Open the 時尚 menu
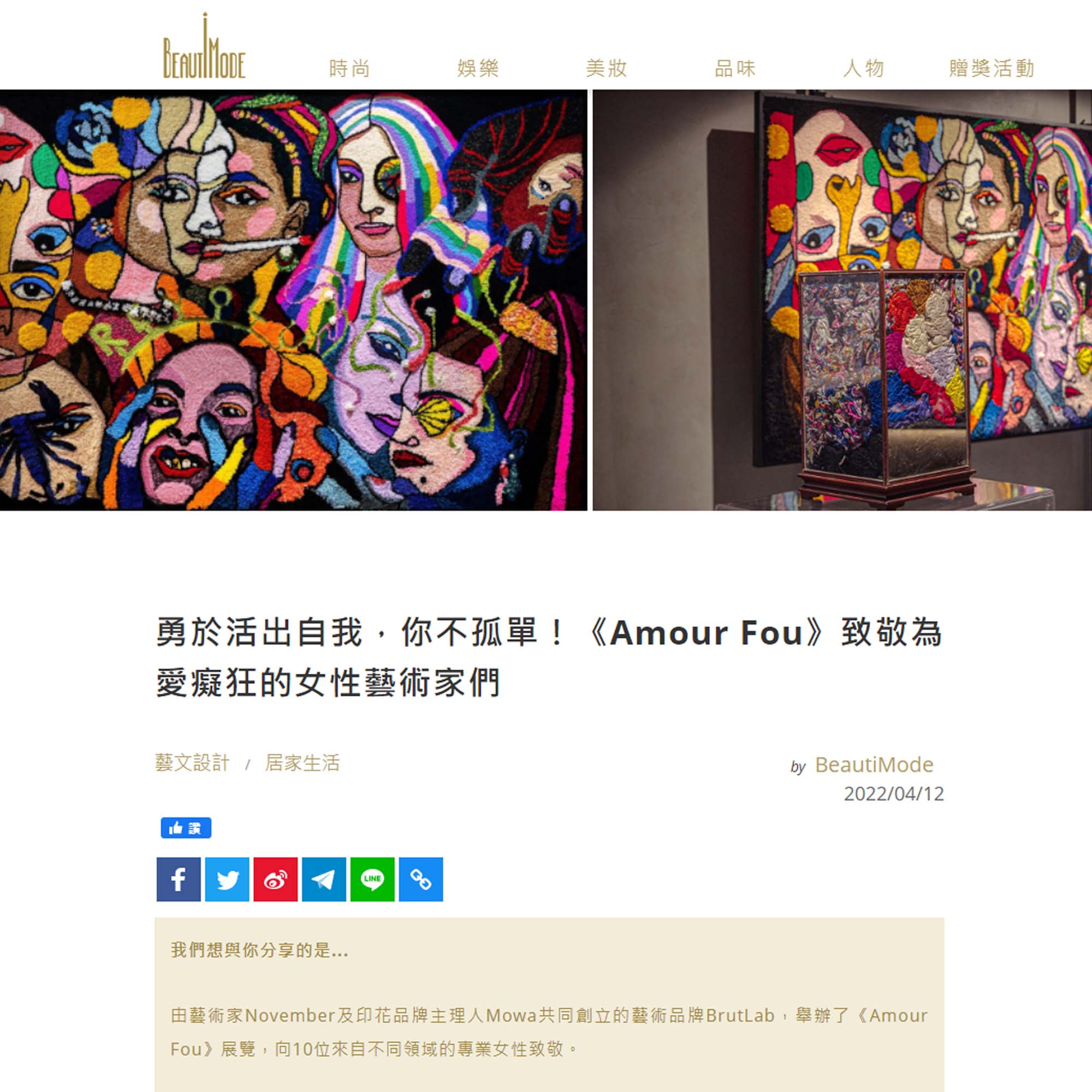This screenshot has height=1092, width=1092. click(349, 68)
